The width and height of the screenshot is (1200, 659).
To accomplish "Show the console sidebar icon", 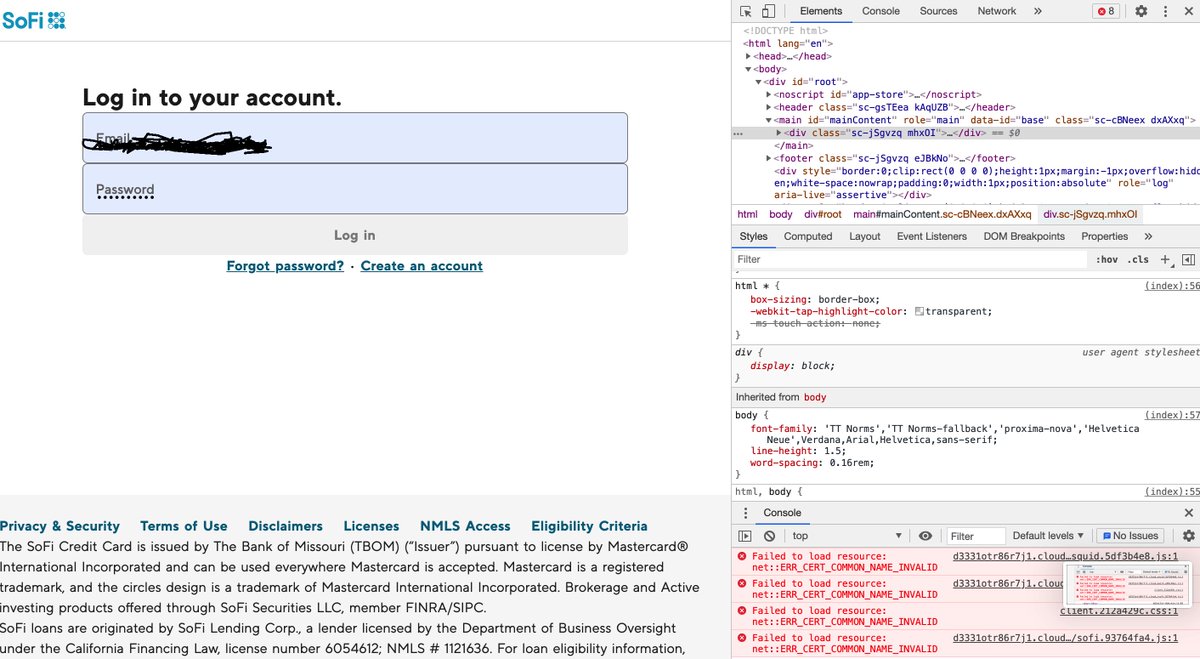I will (746, 536).
